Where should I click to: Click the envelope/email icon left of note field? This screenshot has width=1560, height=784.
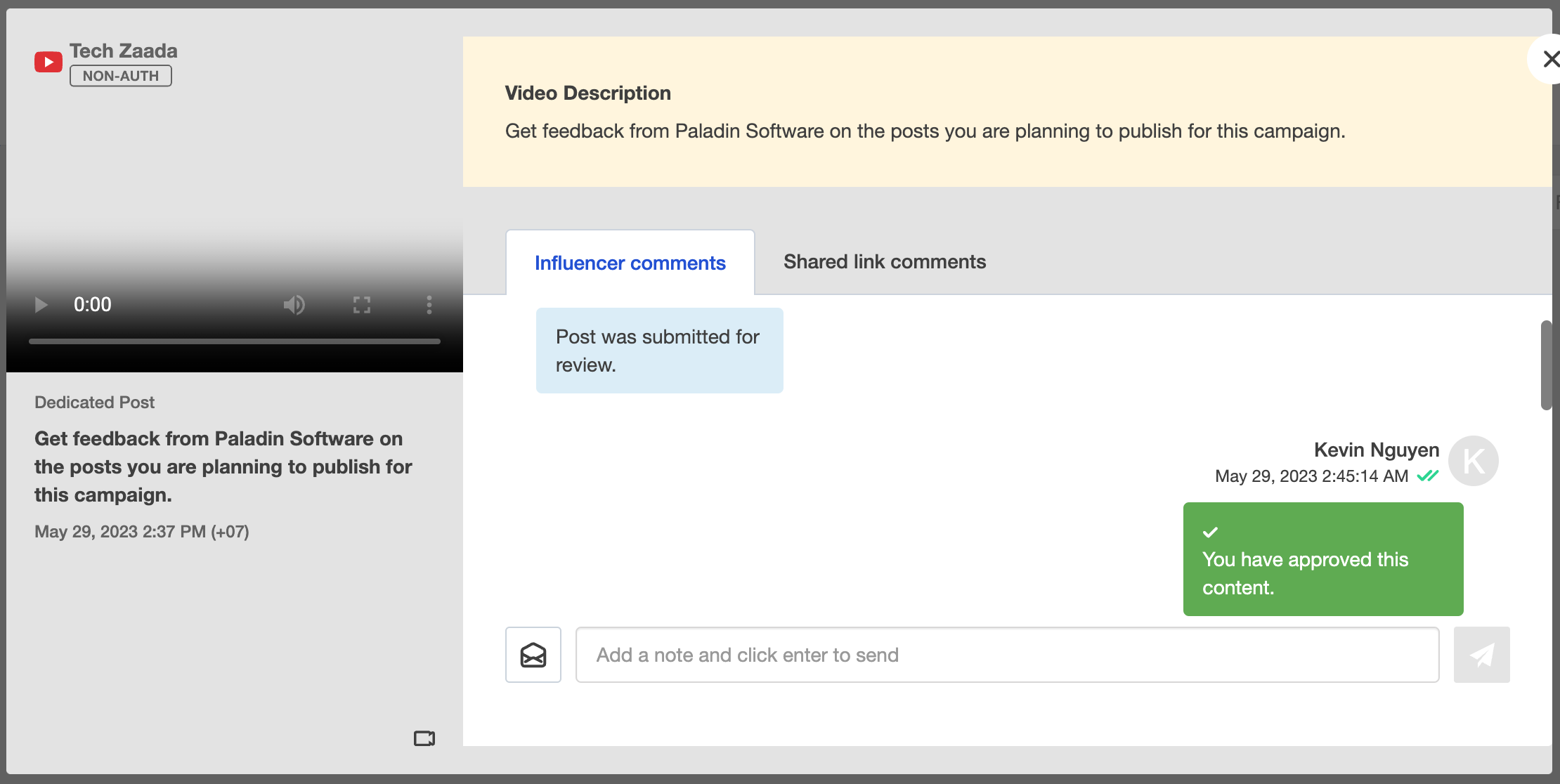(x=534, y=655)
